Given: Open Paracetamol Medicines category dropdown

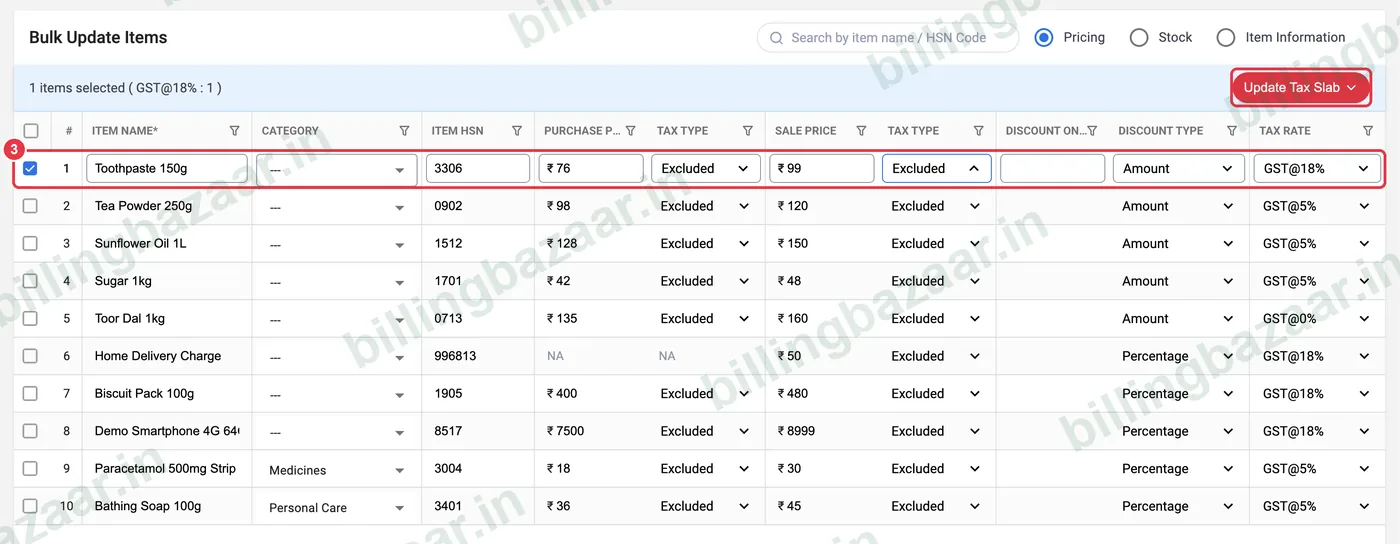Looking at the screenshot, I should pyautogui.click(x=337, y=469).
